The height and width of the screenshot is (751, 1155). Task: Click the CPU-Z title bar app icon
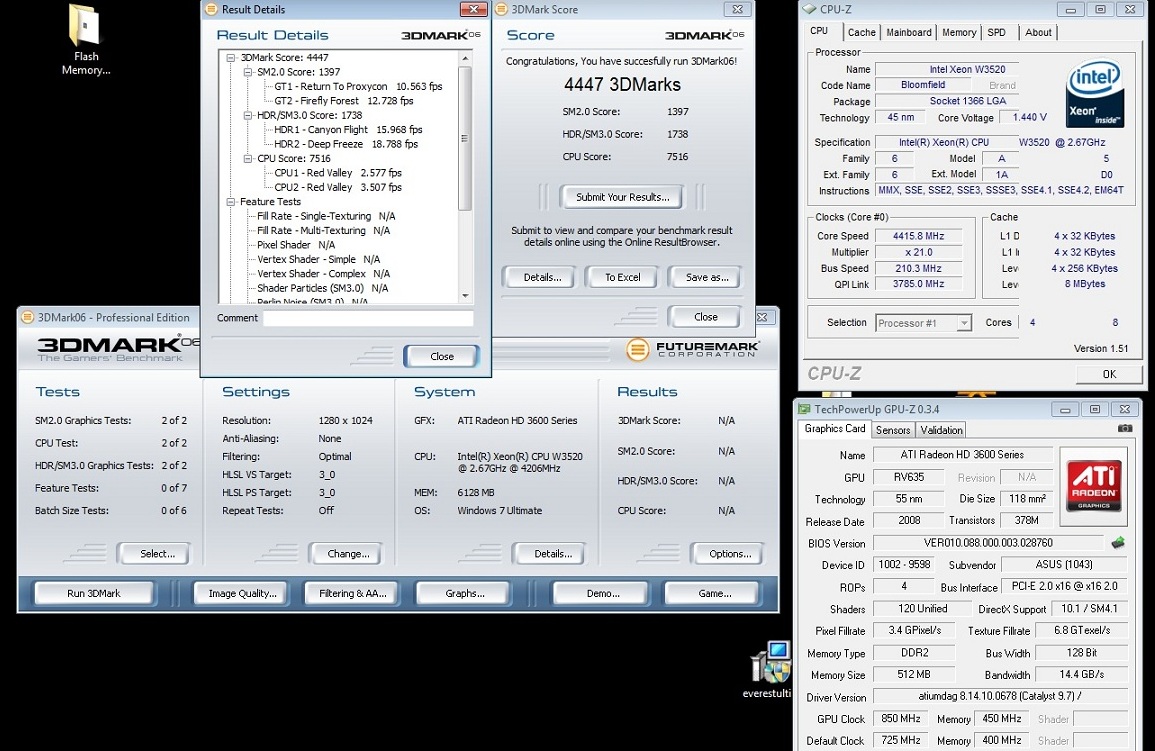[810, 10]
